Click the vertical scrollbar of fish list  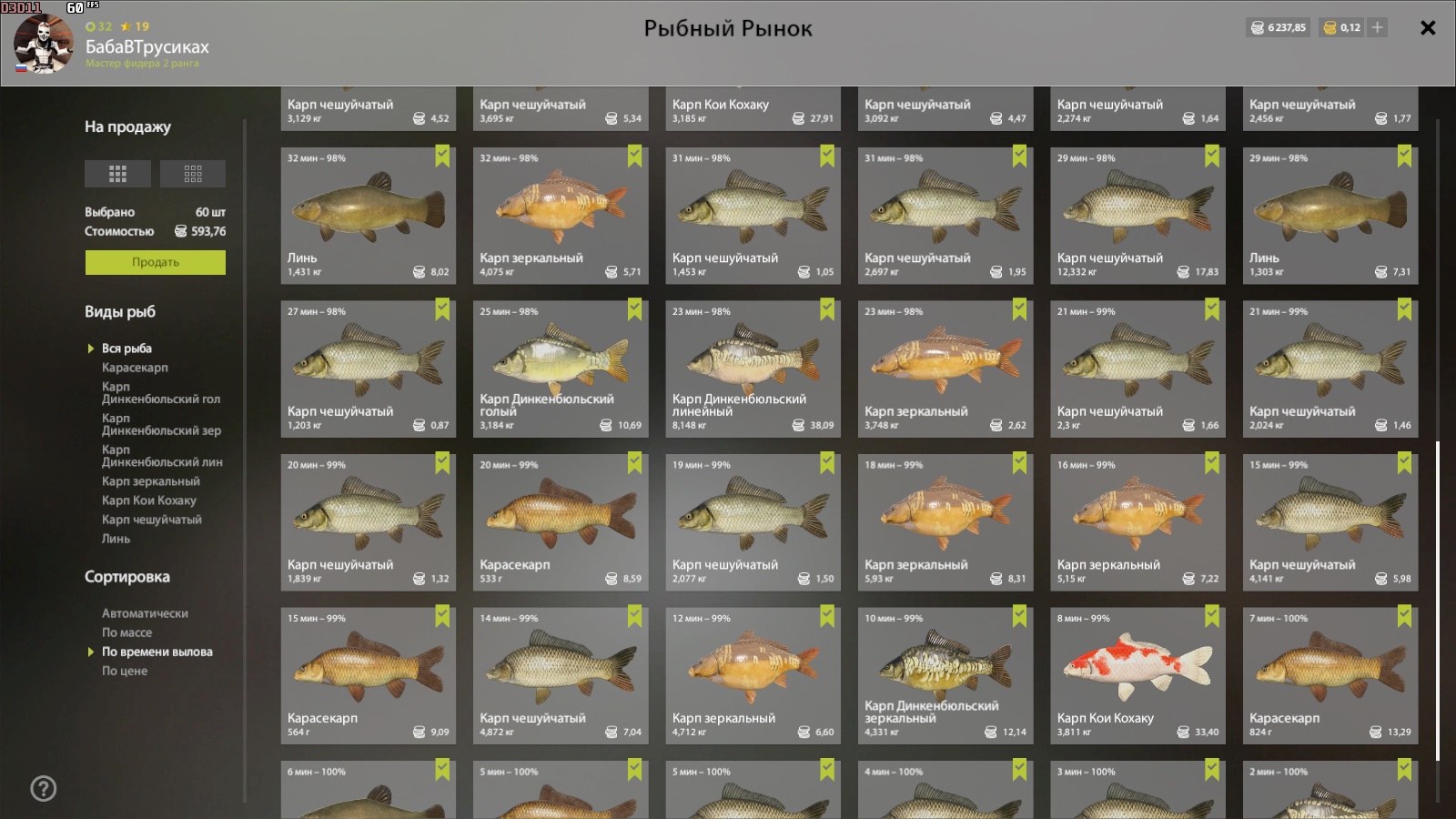[x=1438, y=601]
